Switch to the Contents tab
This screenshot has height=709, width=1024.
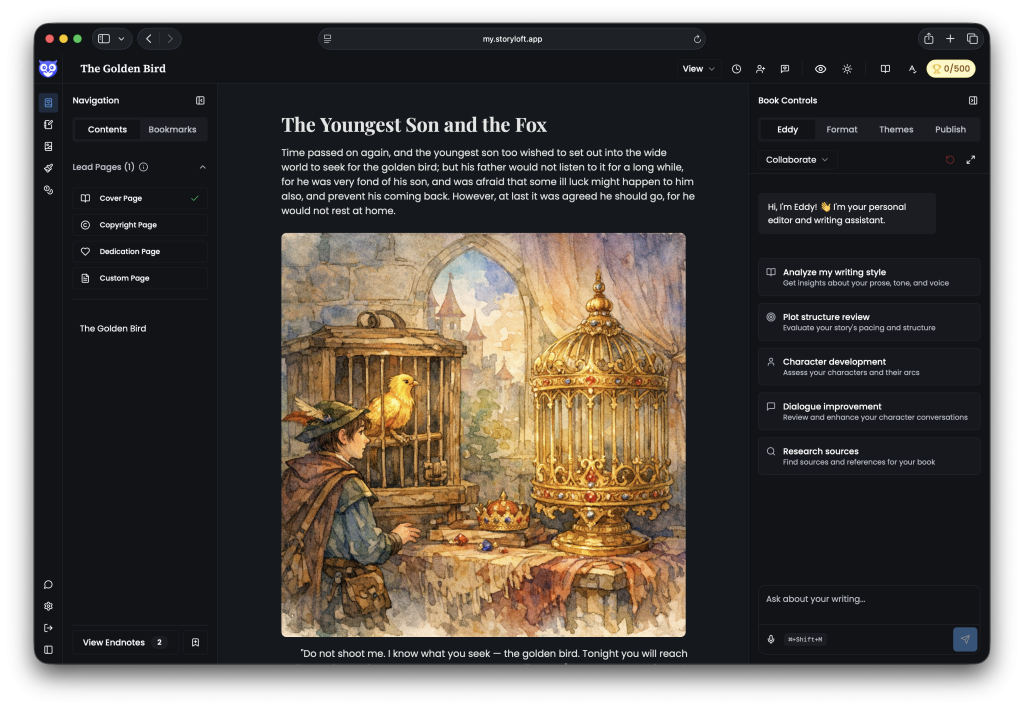coord(107,129)
